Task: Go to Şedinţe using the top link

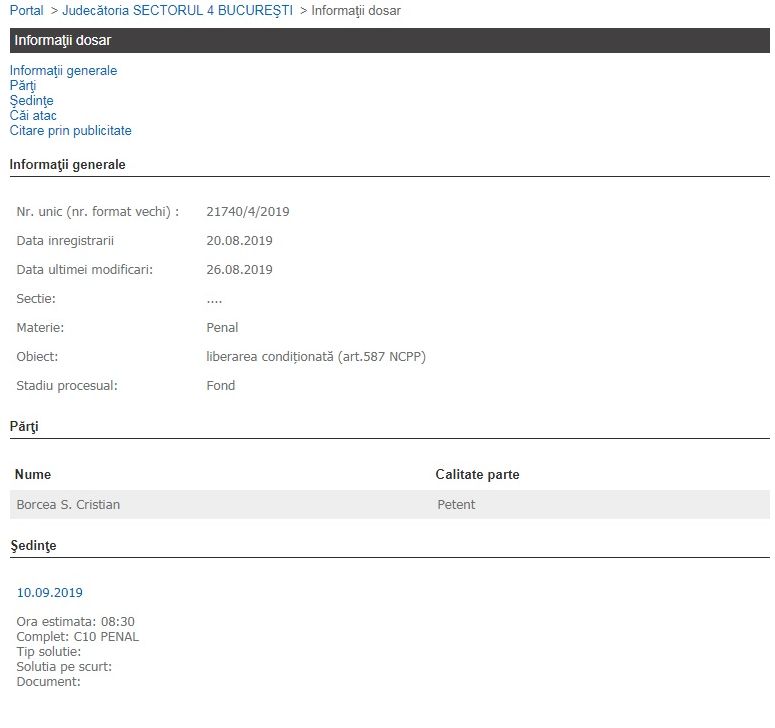Action: point(31,101)
